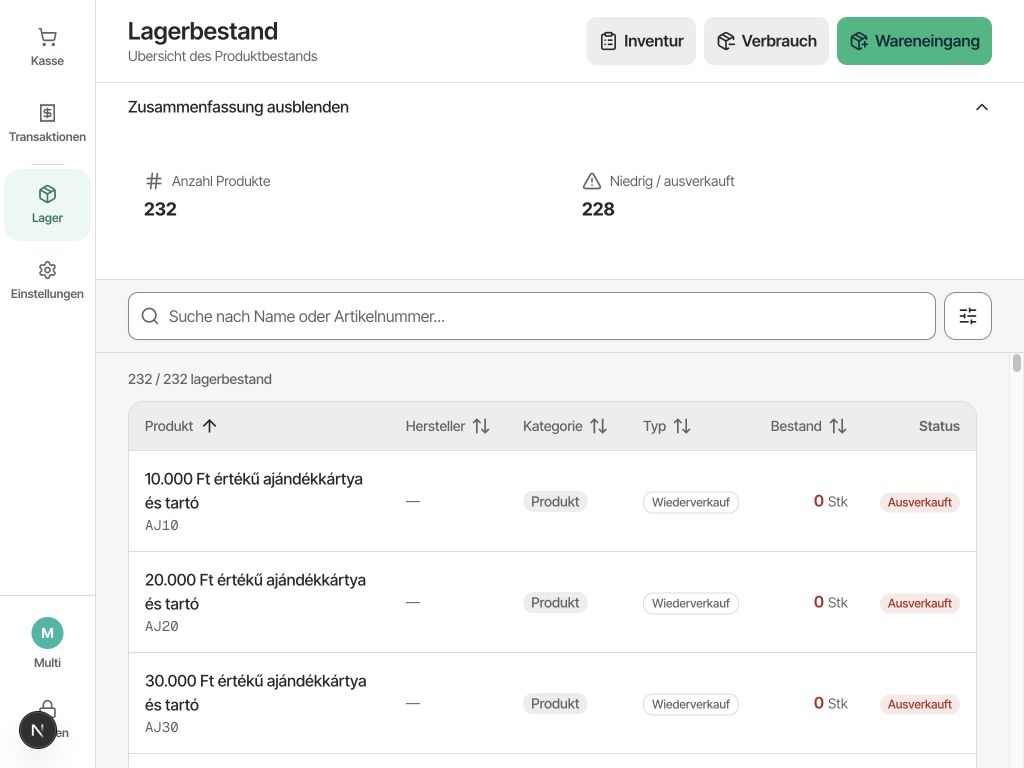This screenshot has height=768, width=1024.
Task: Click article number AJ30
Action: pos(161,728)
